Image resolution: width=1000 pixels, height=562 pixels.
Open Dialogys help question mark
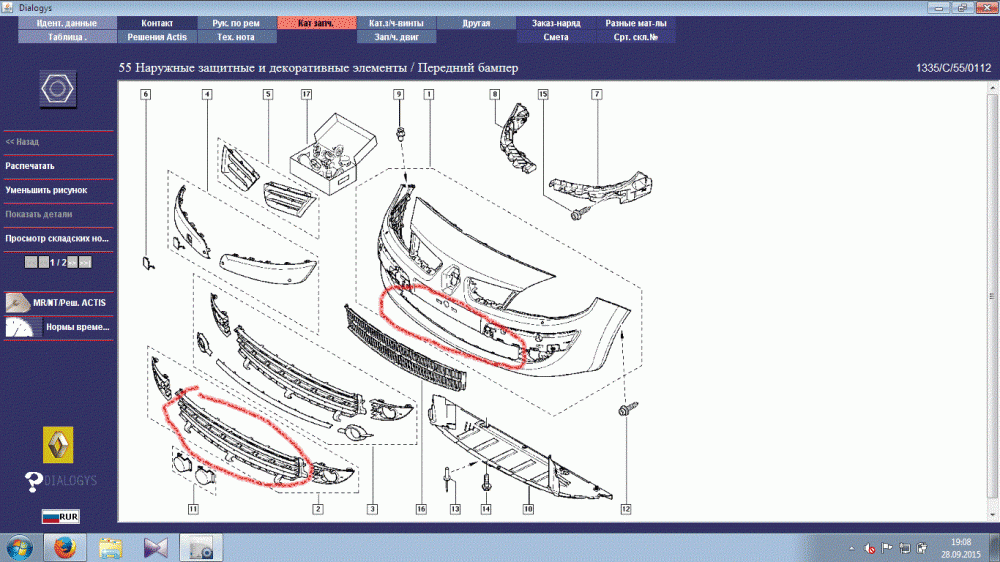[x=34, y=482]
